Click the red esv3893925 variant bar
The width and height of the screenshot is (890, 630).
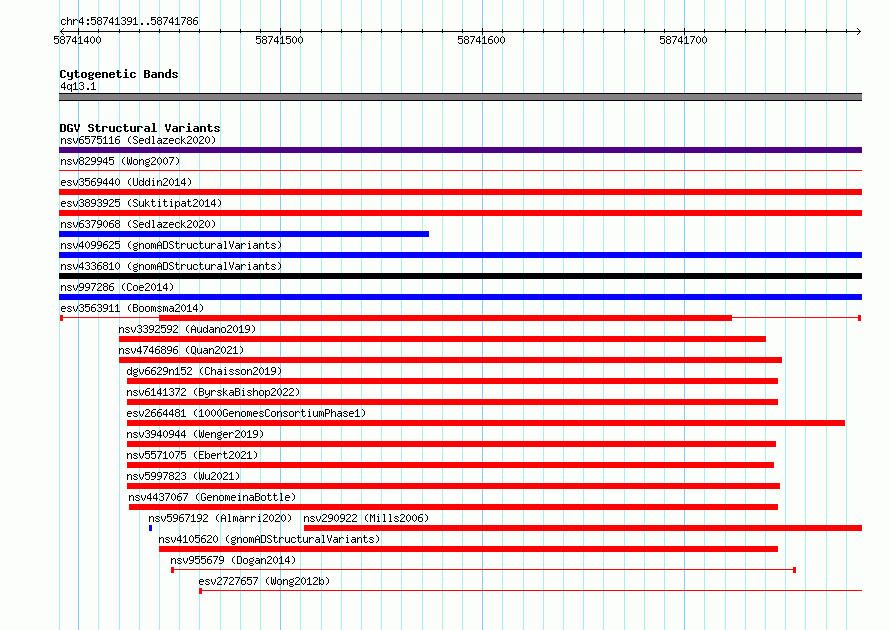click(460, 213)
